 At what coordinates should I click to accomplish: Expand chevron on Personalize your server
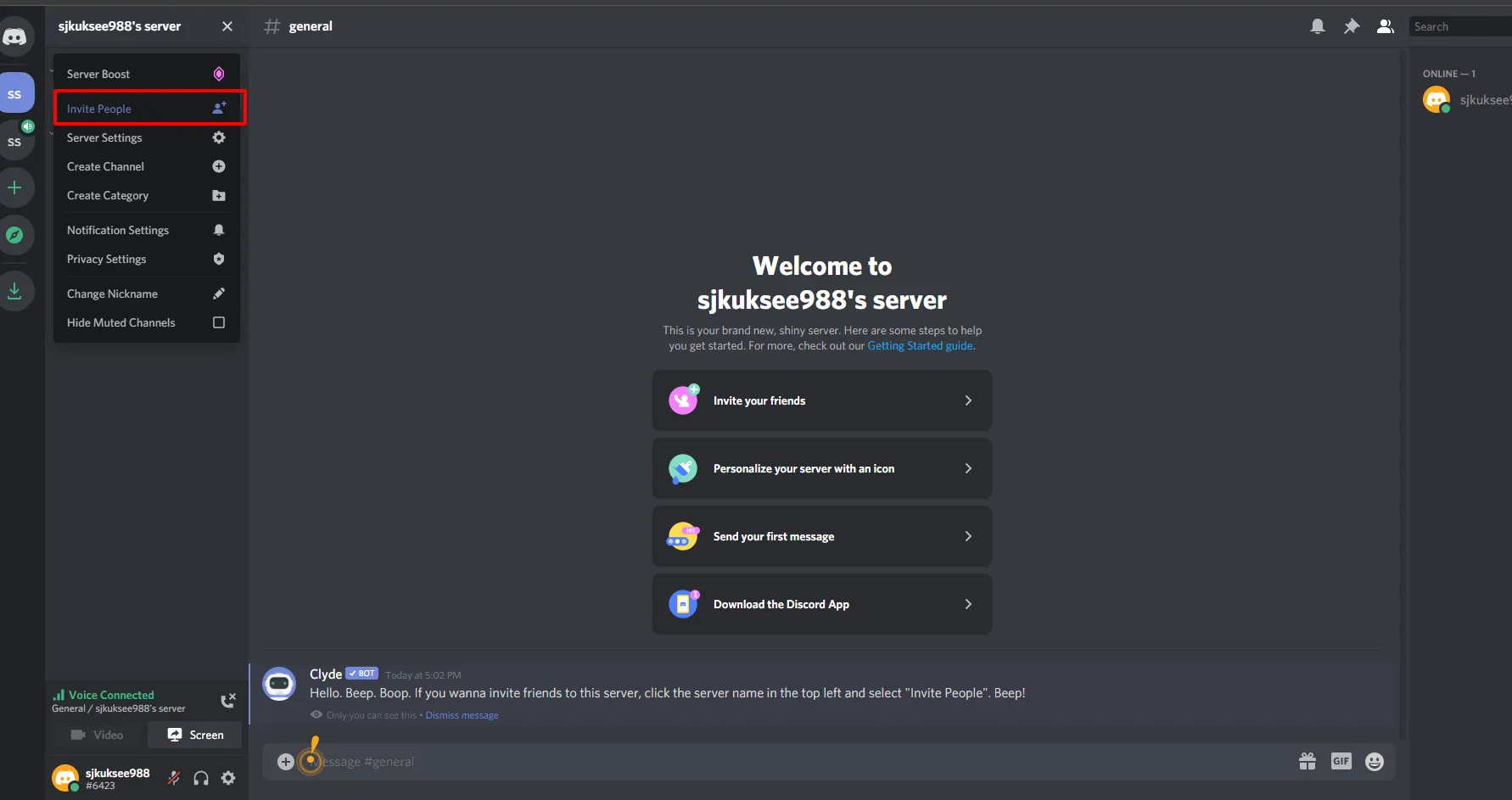pyautogui.click(x=968, y=468)
